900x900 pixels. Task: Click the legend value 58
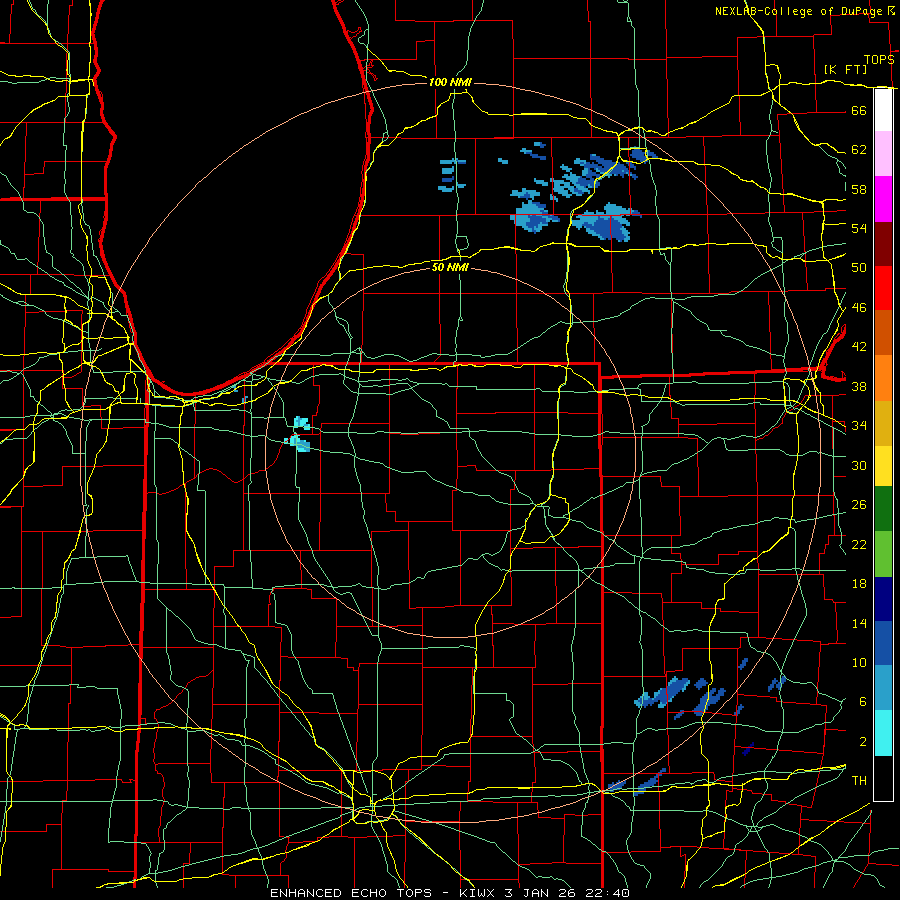[859, 189]
